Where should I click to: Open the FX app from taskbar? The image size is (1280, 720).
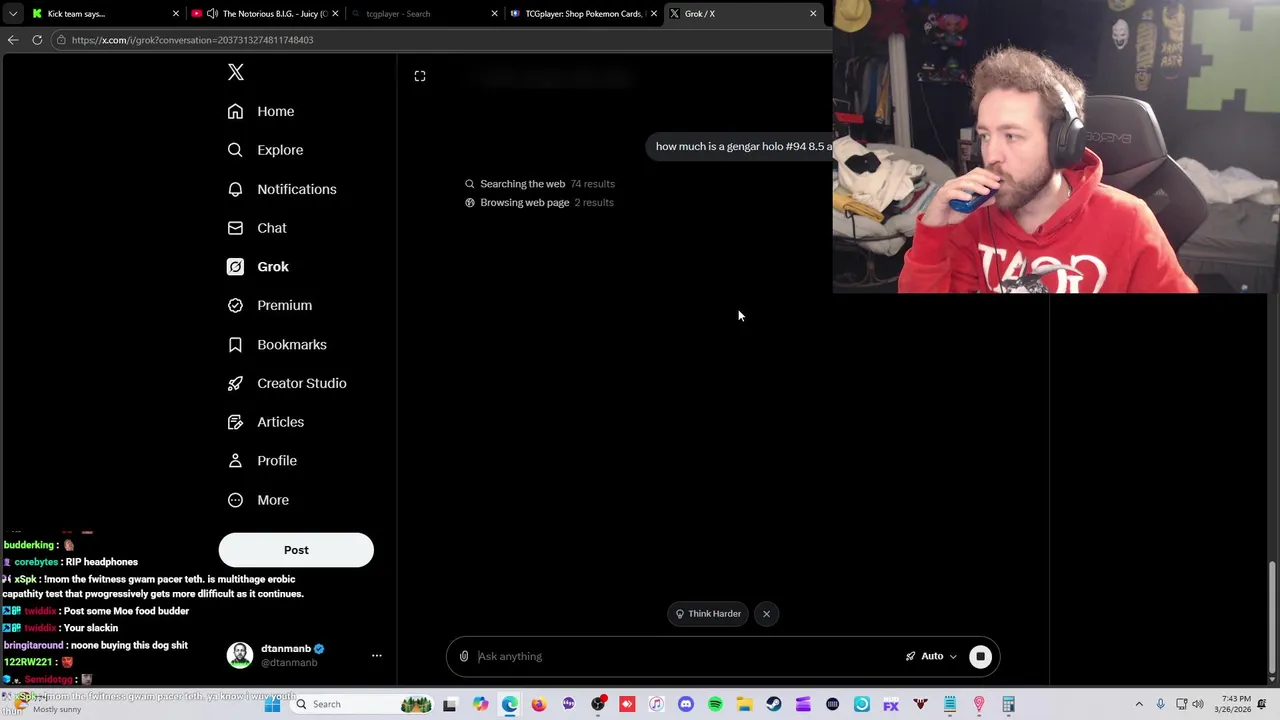coord(890,704)
